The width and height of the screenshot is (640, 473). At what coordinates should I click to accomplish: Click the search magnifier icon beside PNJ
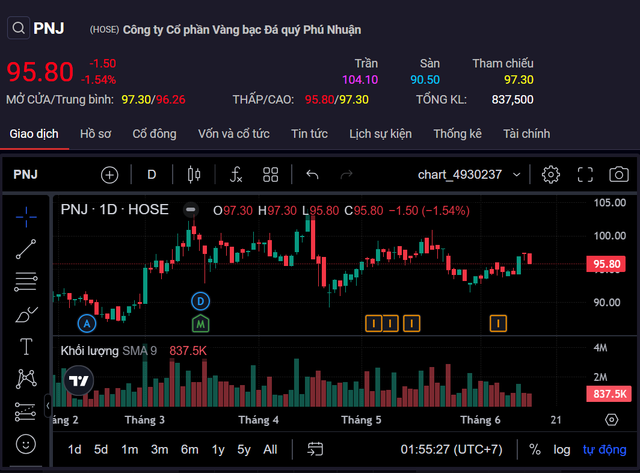18,29
